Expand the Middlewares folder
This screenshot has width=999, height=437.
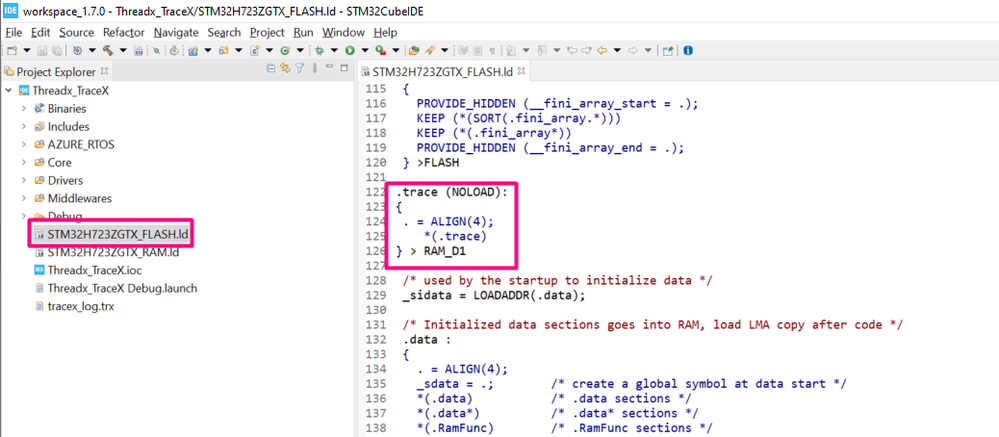(x=24, y=198)
